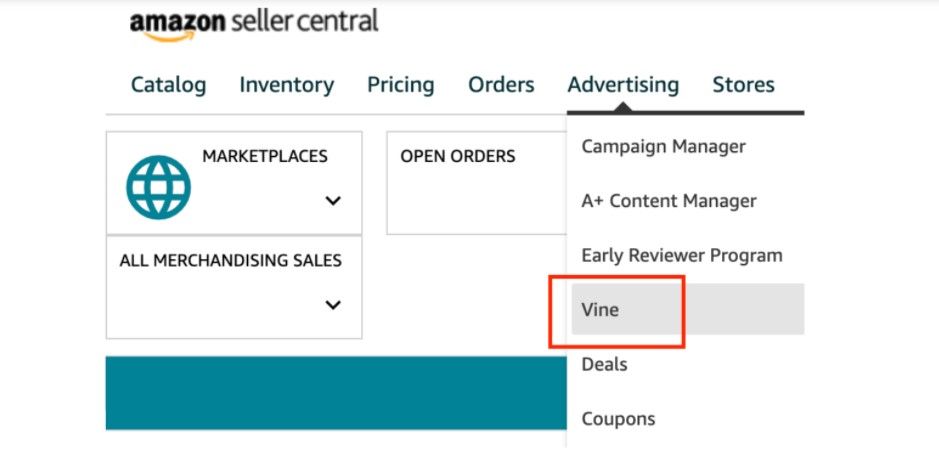Expand All Merchandising Sales chevron
939x450 pixels.
333,305
